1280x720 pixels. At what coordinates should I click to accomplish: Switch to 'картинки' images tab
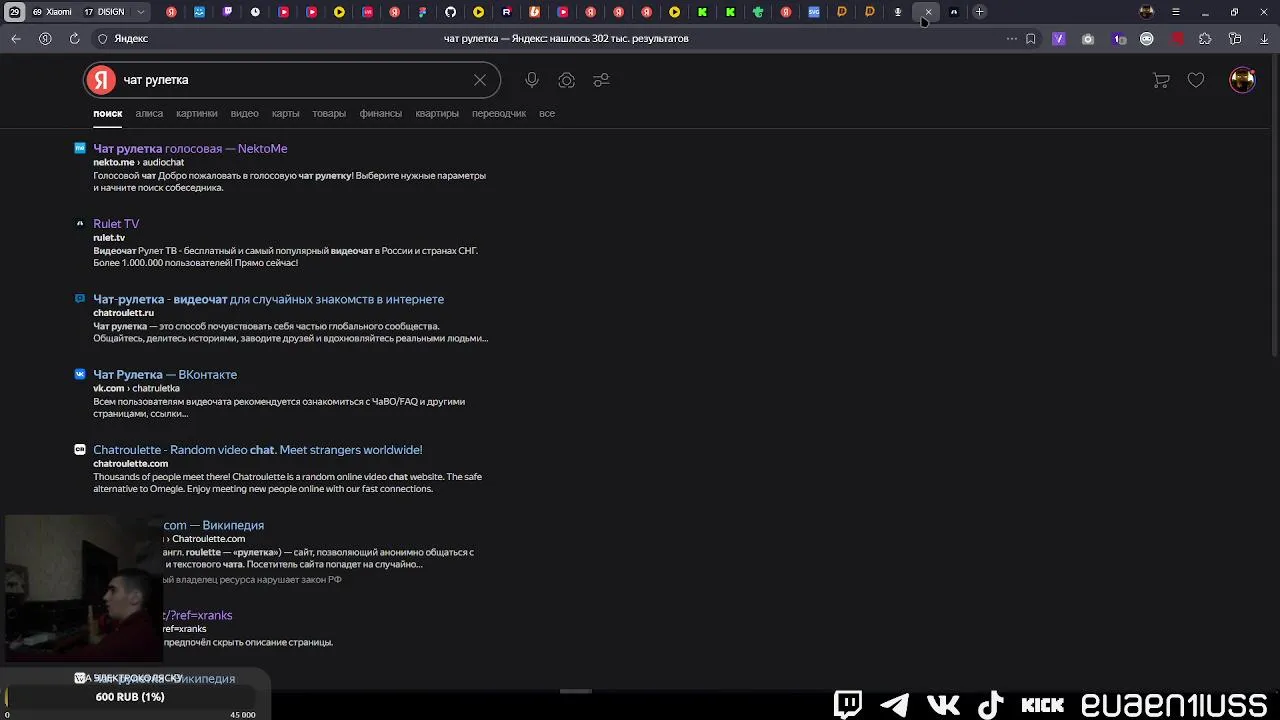(197, 114)
